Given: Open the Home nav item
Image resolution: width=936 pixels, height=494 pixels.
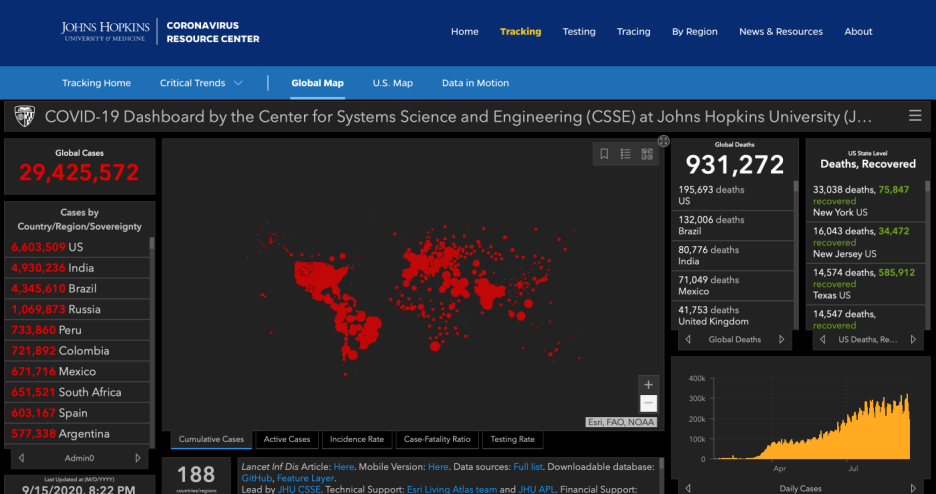Looking at the screenshot, I should 464,32.
